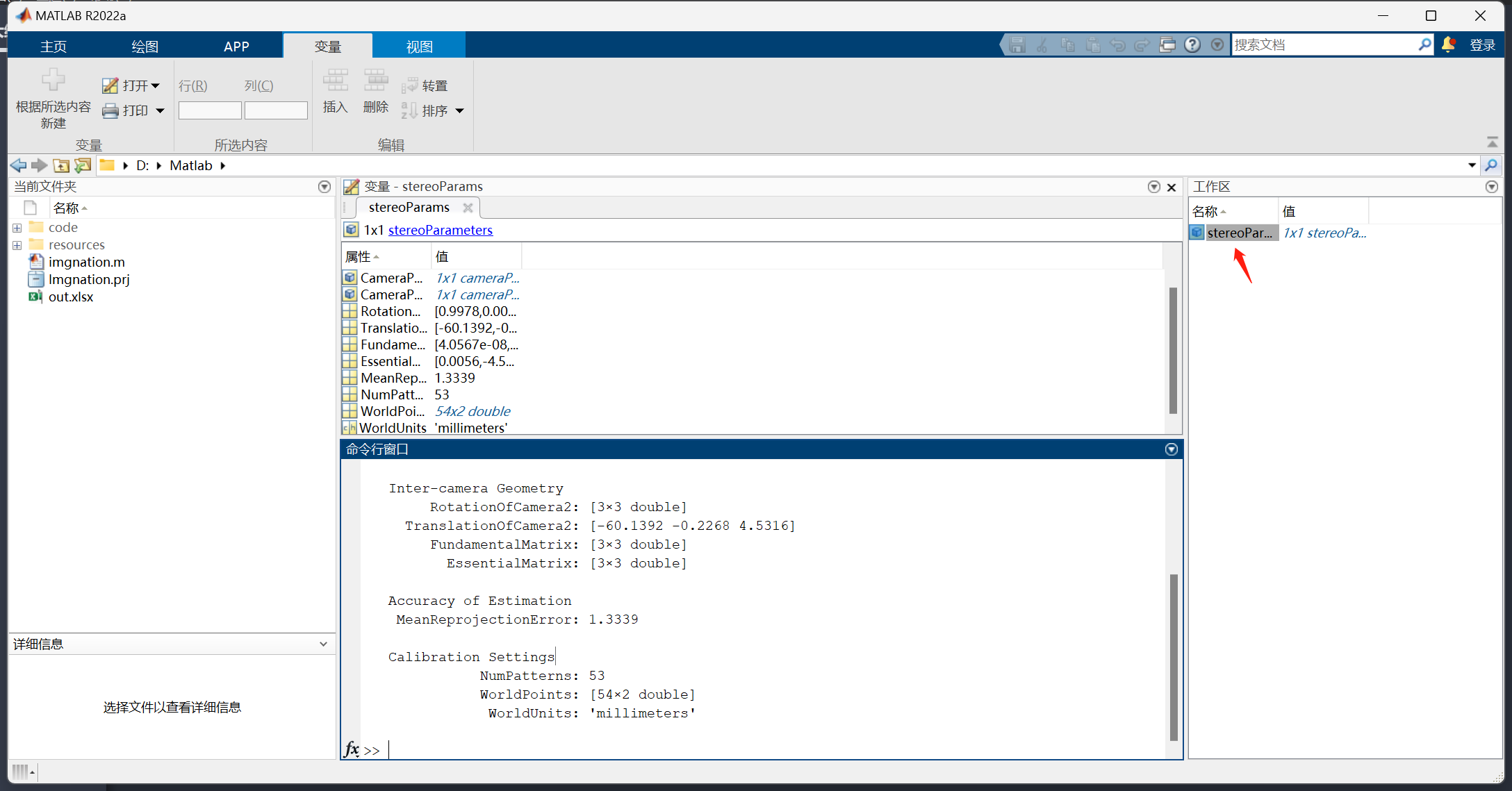Switch to the 视图 tab
Screen dimensions: 1512x791
coord(420,47)
